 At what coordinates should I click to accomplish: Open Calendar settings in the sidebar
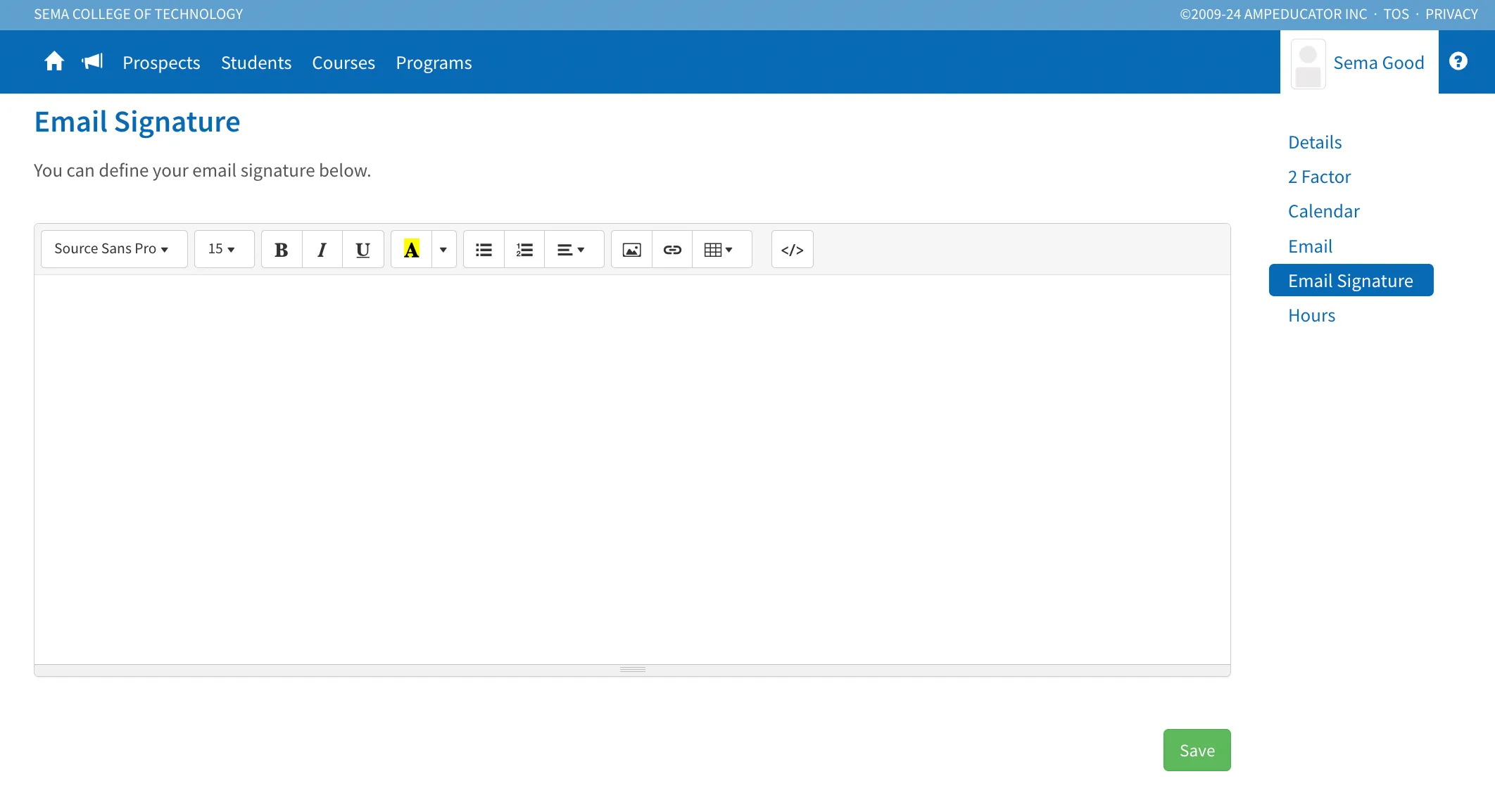tap(1323, 211)
